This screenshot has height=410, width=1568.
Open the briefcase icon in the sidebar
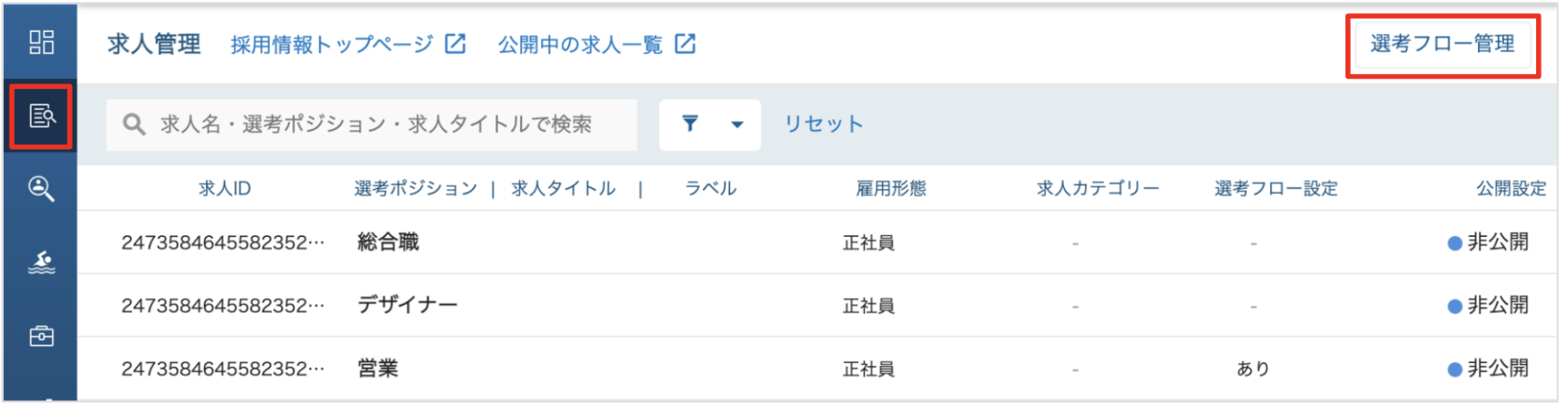point(41,336)
